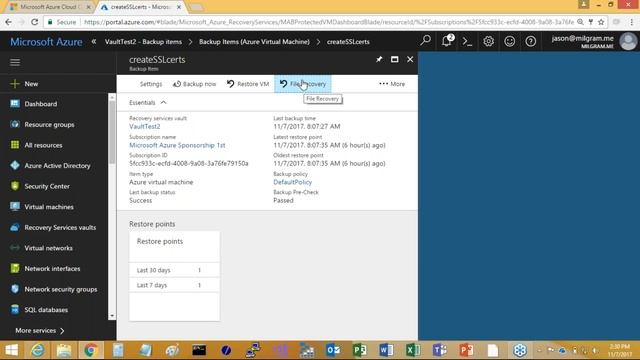Click the sidebar scrollbar thumb
This screenshot has width=640, height=360.
(x=112, y=133)
